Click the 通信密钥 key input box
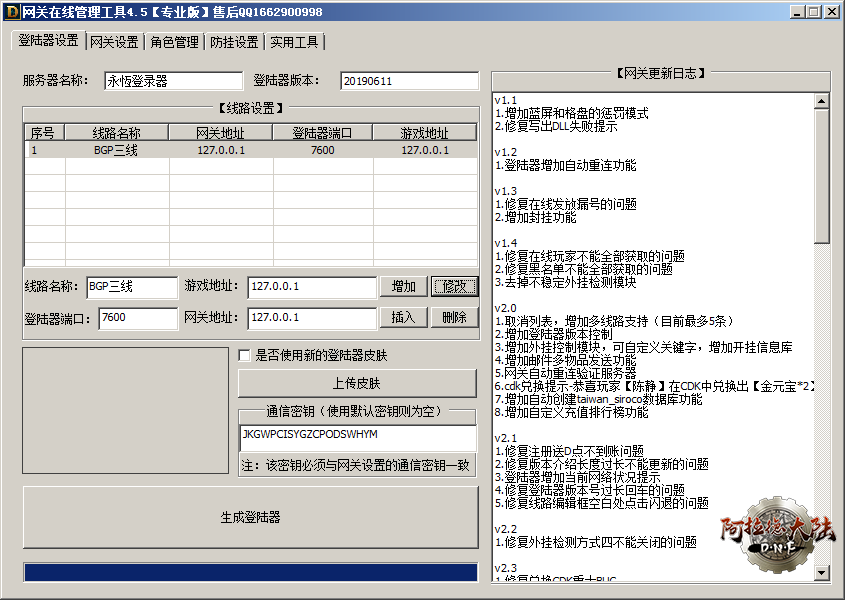 tap(356, 437)
